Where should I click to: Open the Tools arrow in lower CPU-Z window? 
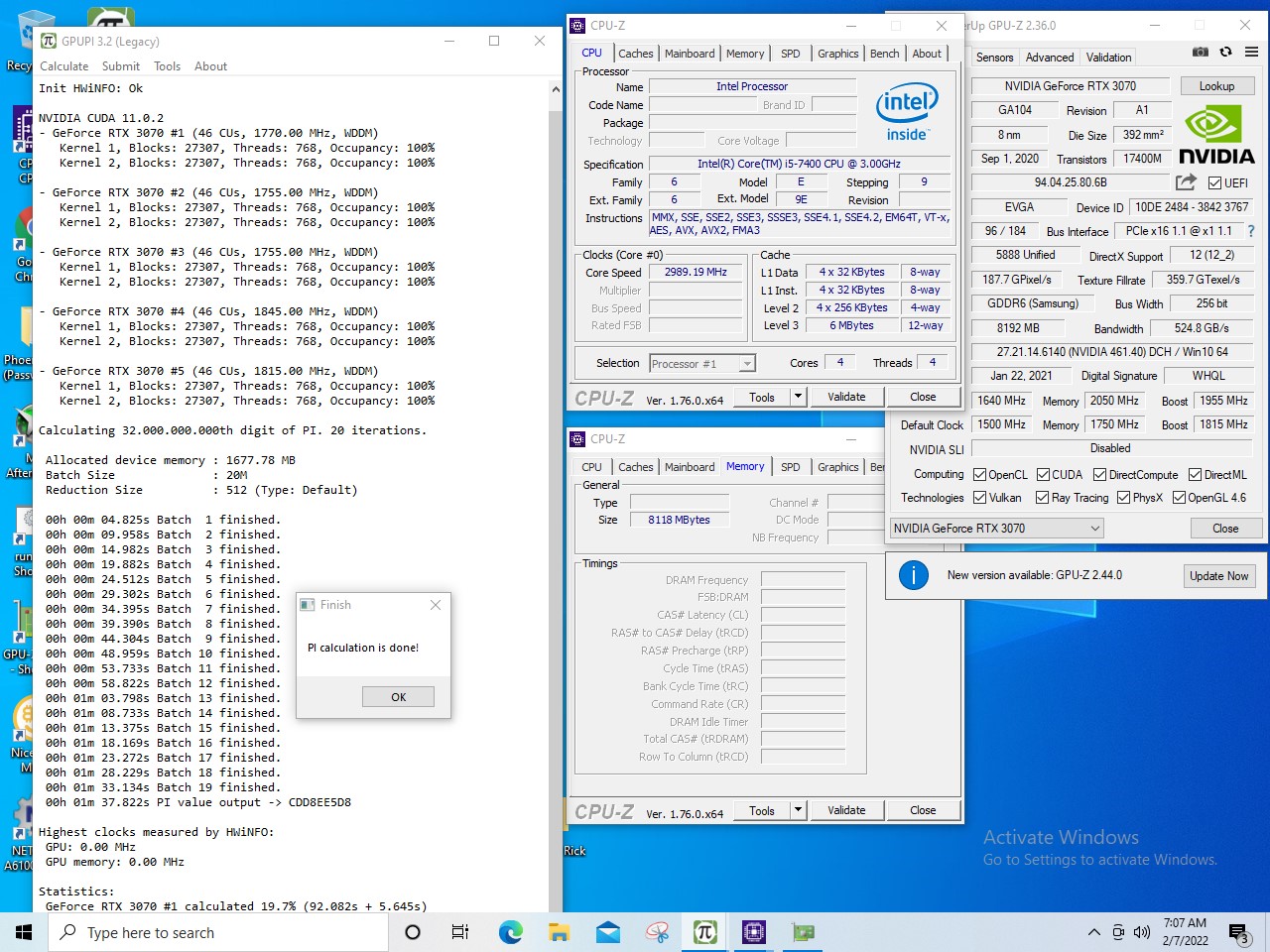click(x=797, y=810)
